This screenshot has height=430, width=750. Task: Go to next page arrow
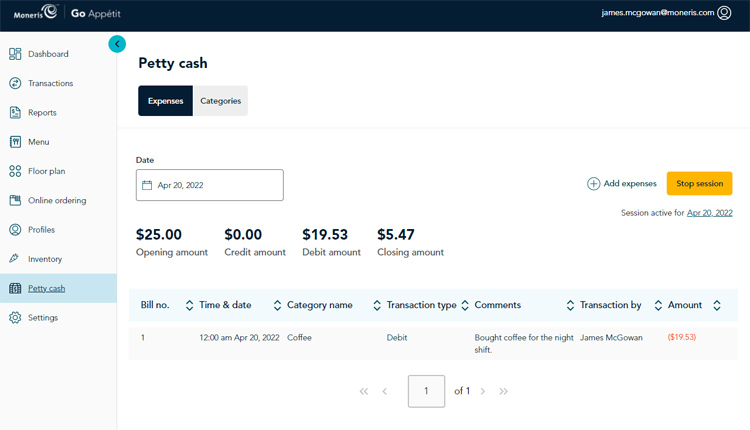tap(483, 391)
